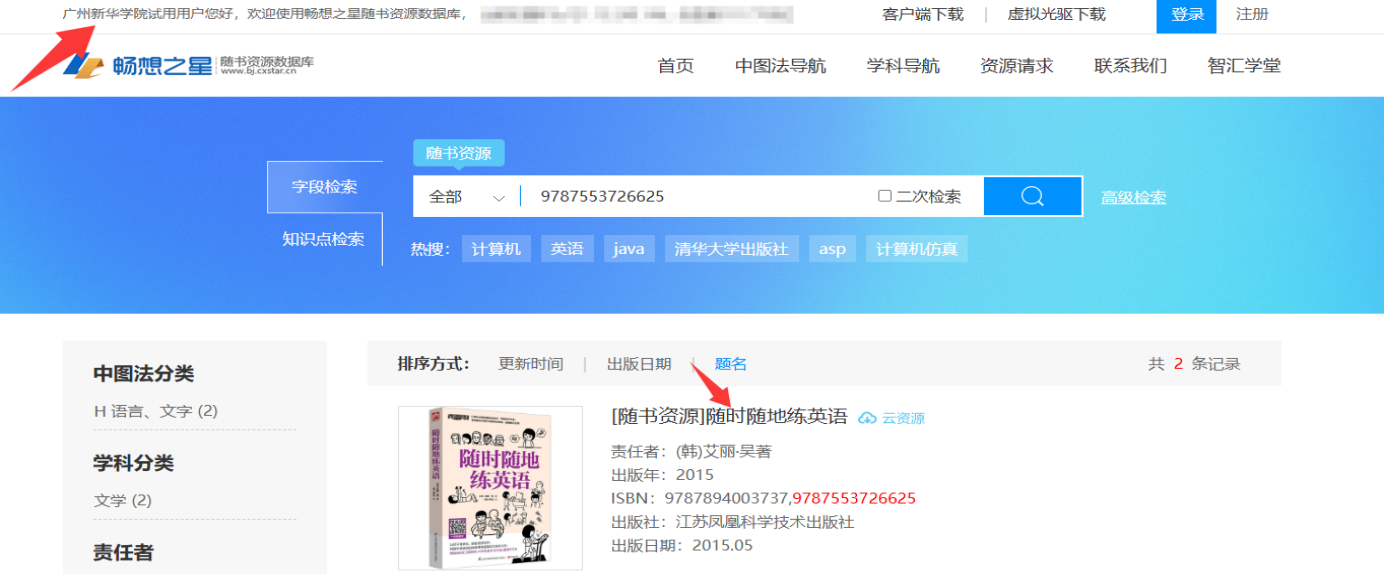Open the [随书资源]随时随地练英语 title link
Screen dimensions: 1384x574
click(729, 417)
